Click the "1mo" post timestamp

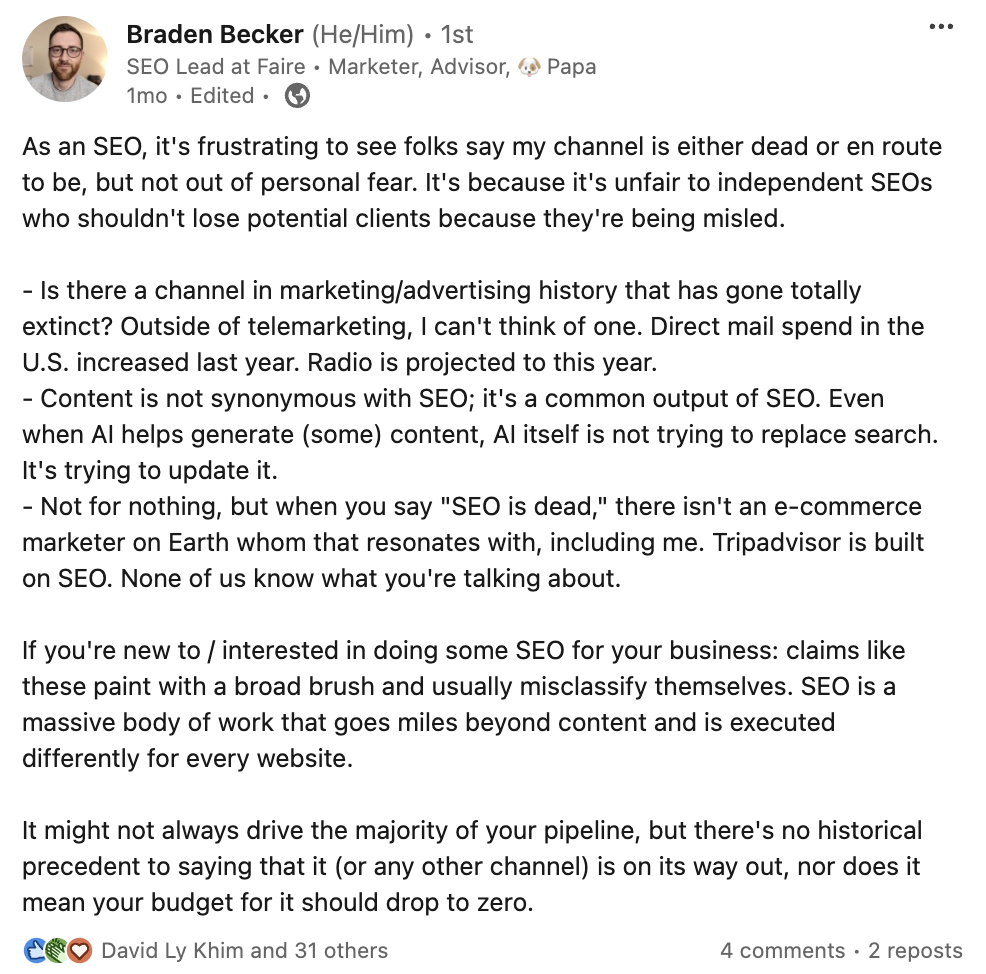148,96
